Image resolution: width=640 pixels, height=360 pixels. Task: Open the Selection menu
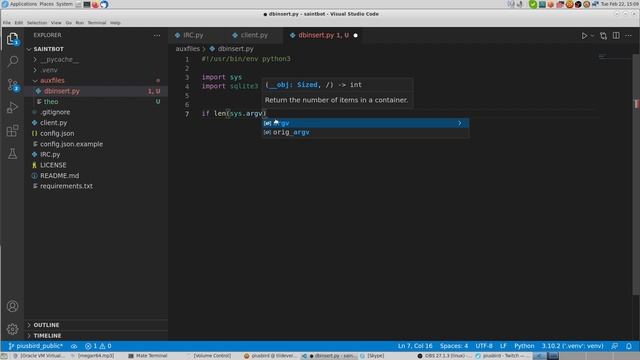[x=37, y=23]
